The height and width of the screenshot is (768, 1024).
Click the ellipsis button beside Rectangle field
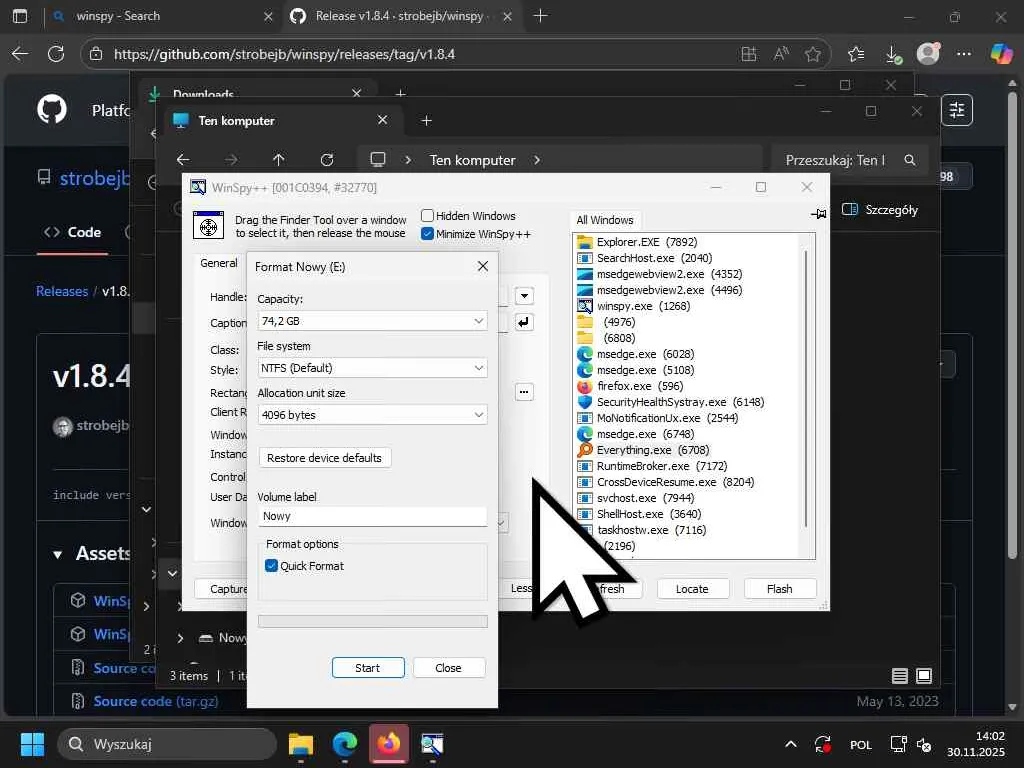(x=524, y=392)
